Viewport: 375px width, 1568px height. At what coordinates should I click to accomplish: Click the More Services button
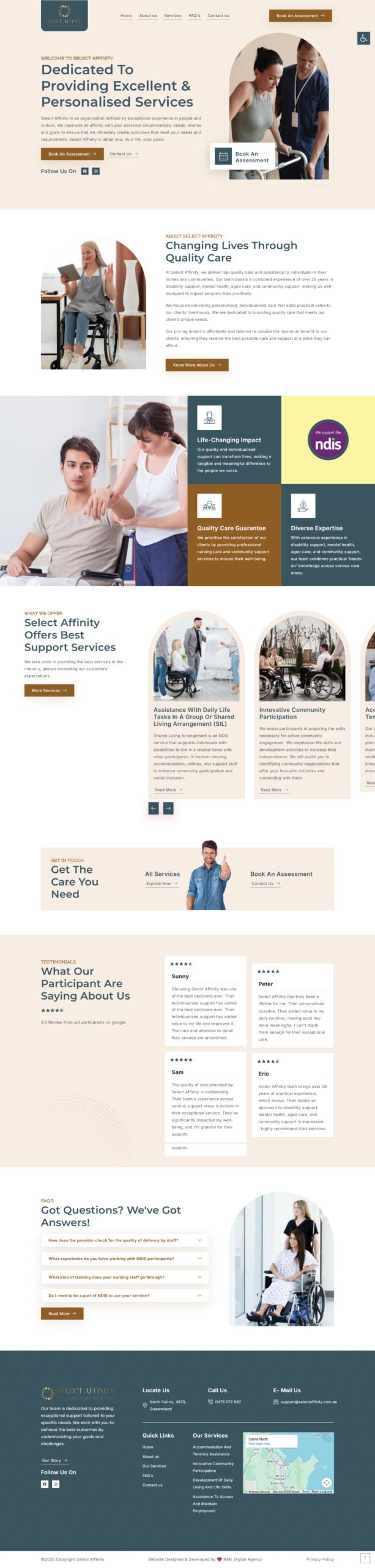tap(49, 690)
